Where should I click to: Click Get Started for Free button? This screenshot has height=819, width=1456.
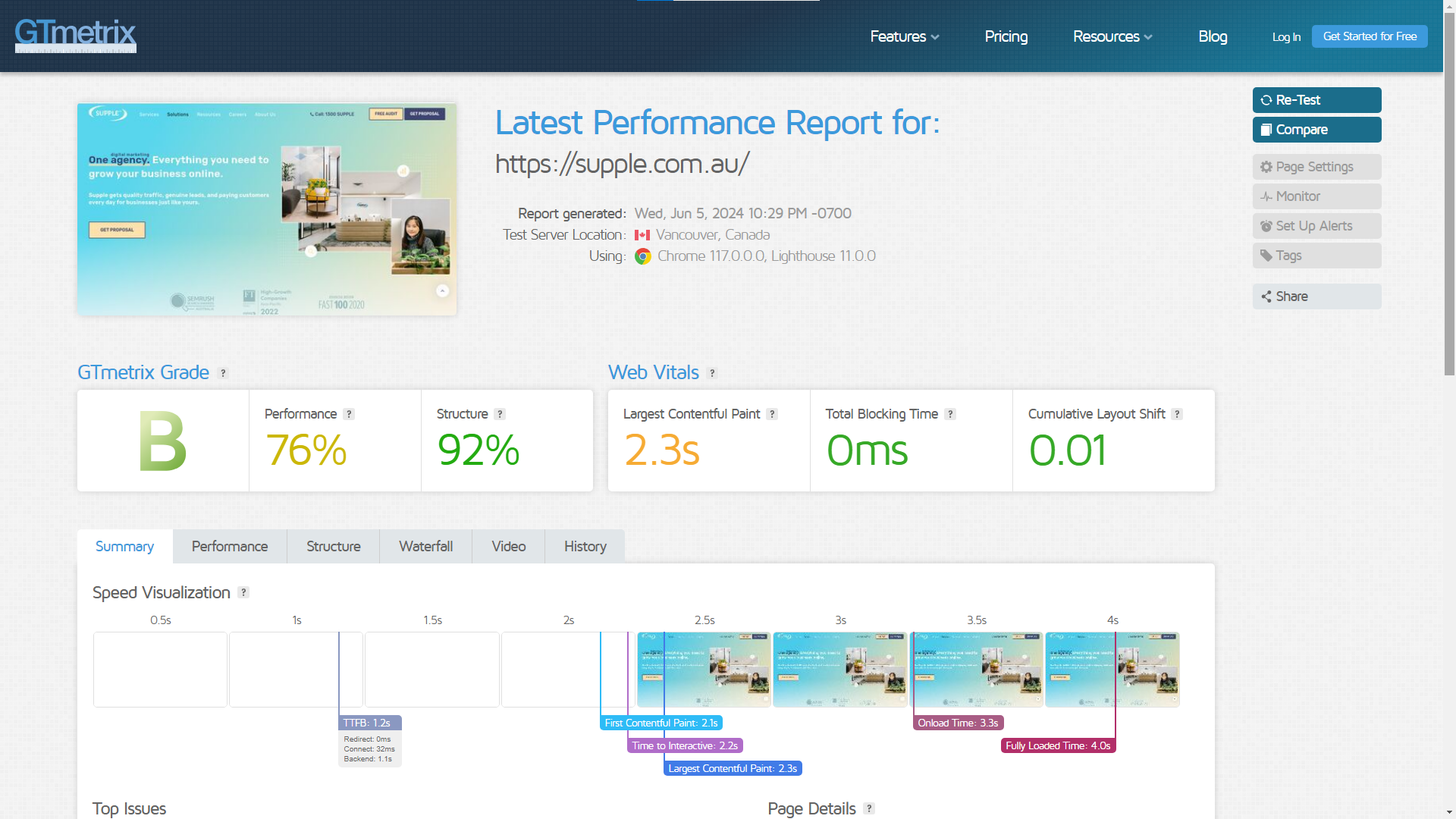click(x=1370, y=36)
